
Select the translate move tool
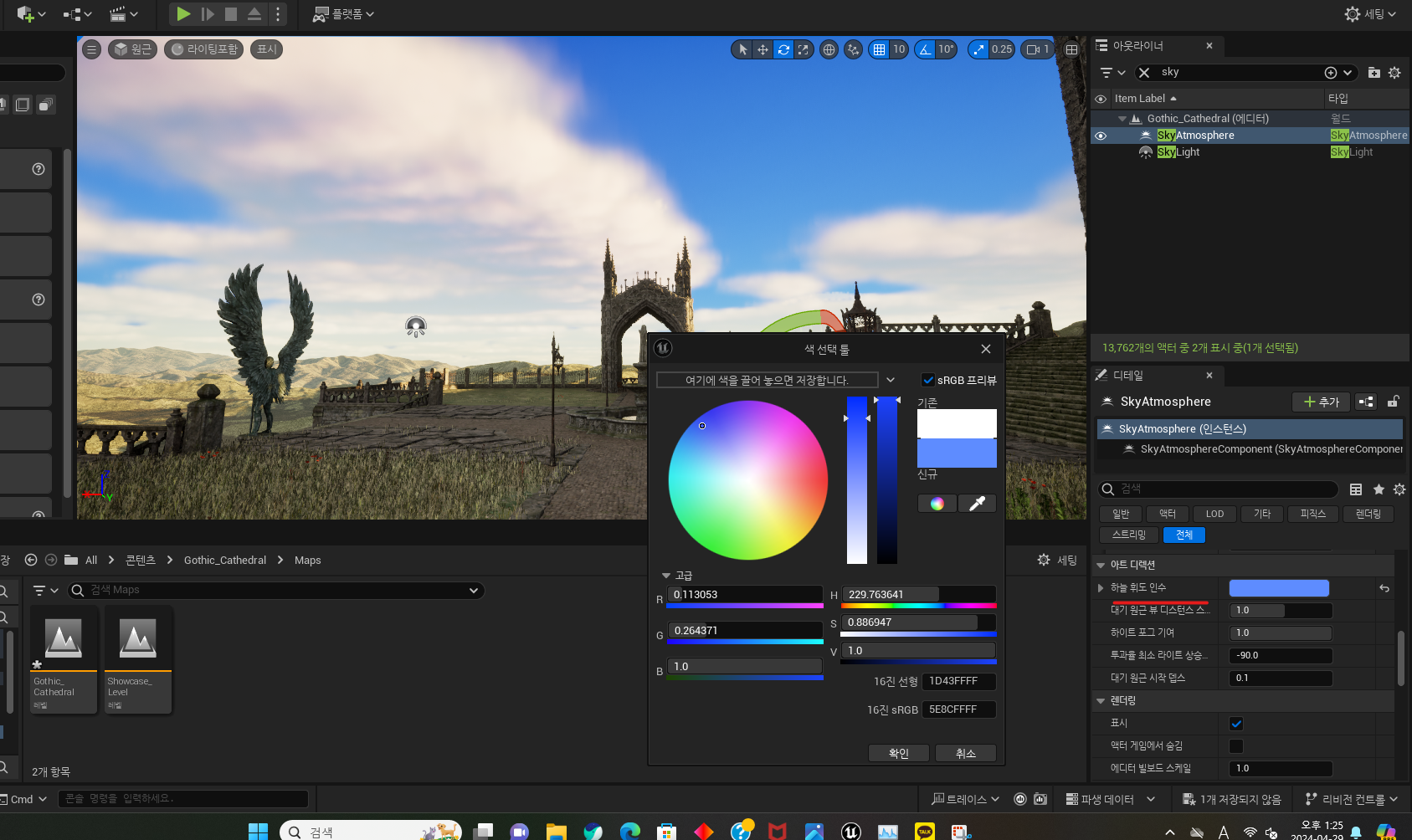[762, 49]
